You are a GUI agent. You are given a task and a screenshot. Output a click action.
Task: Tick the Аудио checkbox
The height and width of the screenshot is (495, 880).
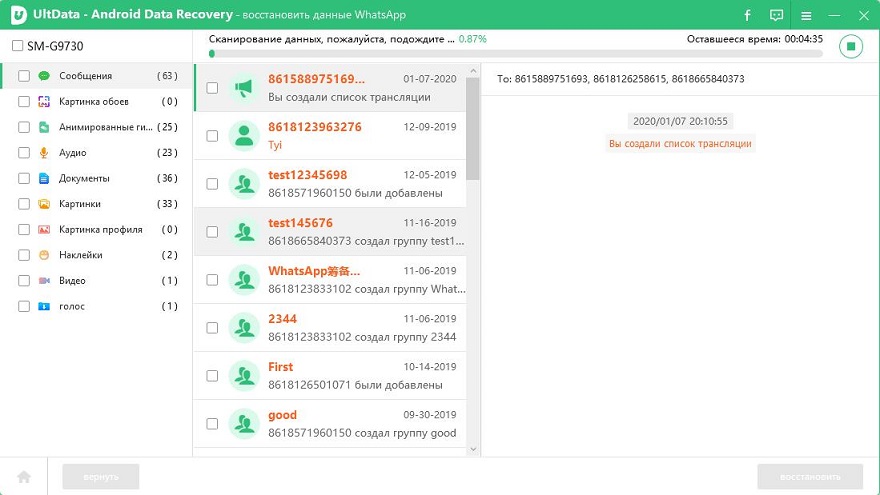coord(24,153)
